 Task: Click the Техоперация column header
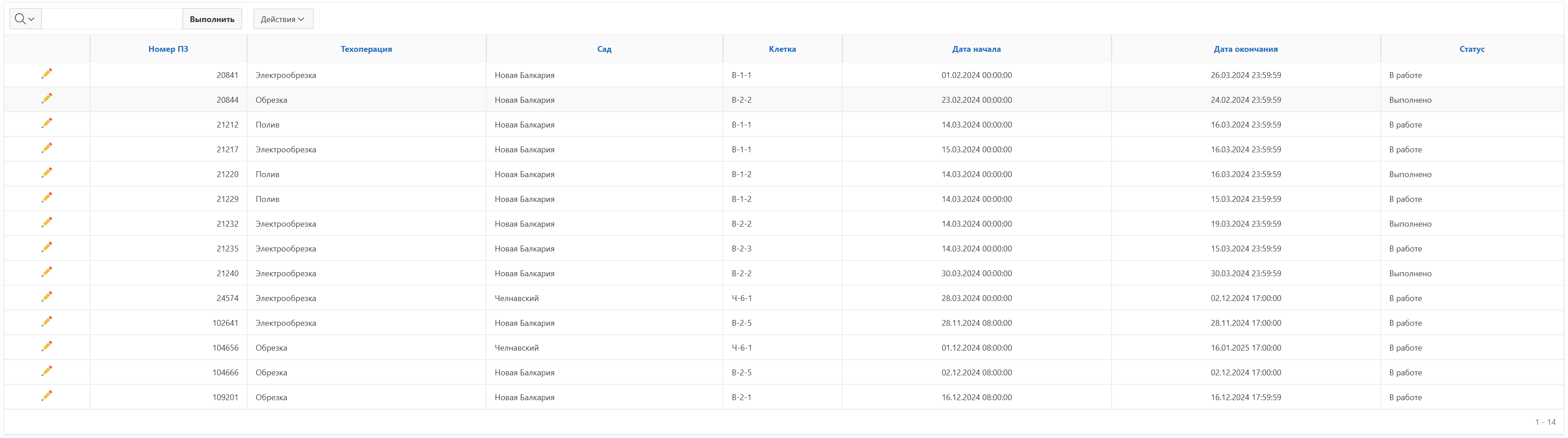click(x=366, y=49)
